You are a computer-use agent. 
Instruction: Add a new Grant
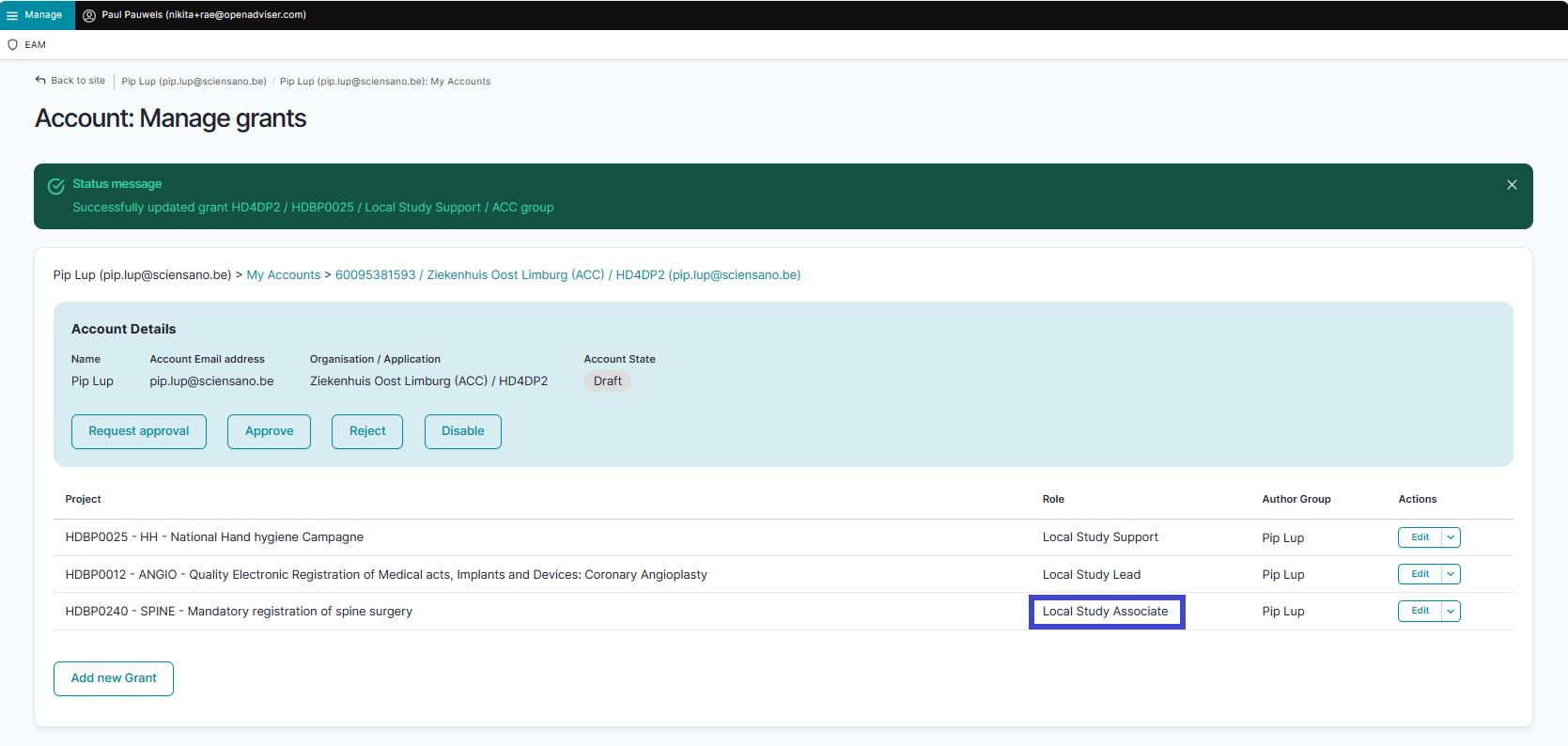[x=114, y=678]
